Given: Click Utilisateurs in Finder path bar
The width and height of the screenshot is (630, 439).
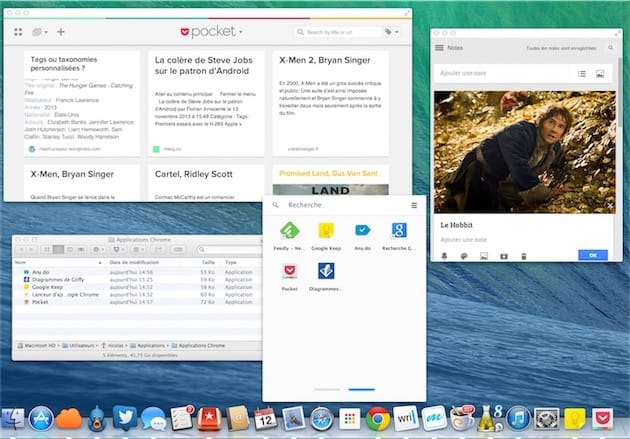Looking at the screenshot, I should coord(78,345).
